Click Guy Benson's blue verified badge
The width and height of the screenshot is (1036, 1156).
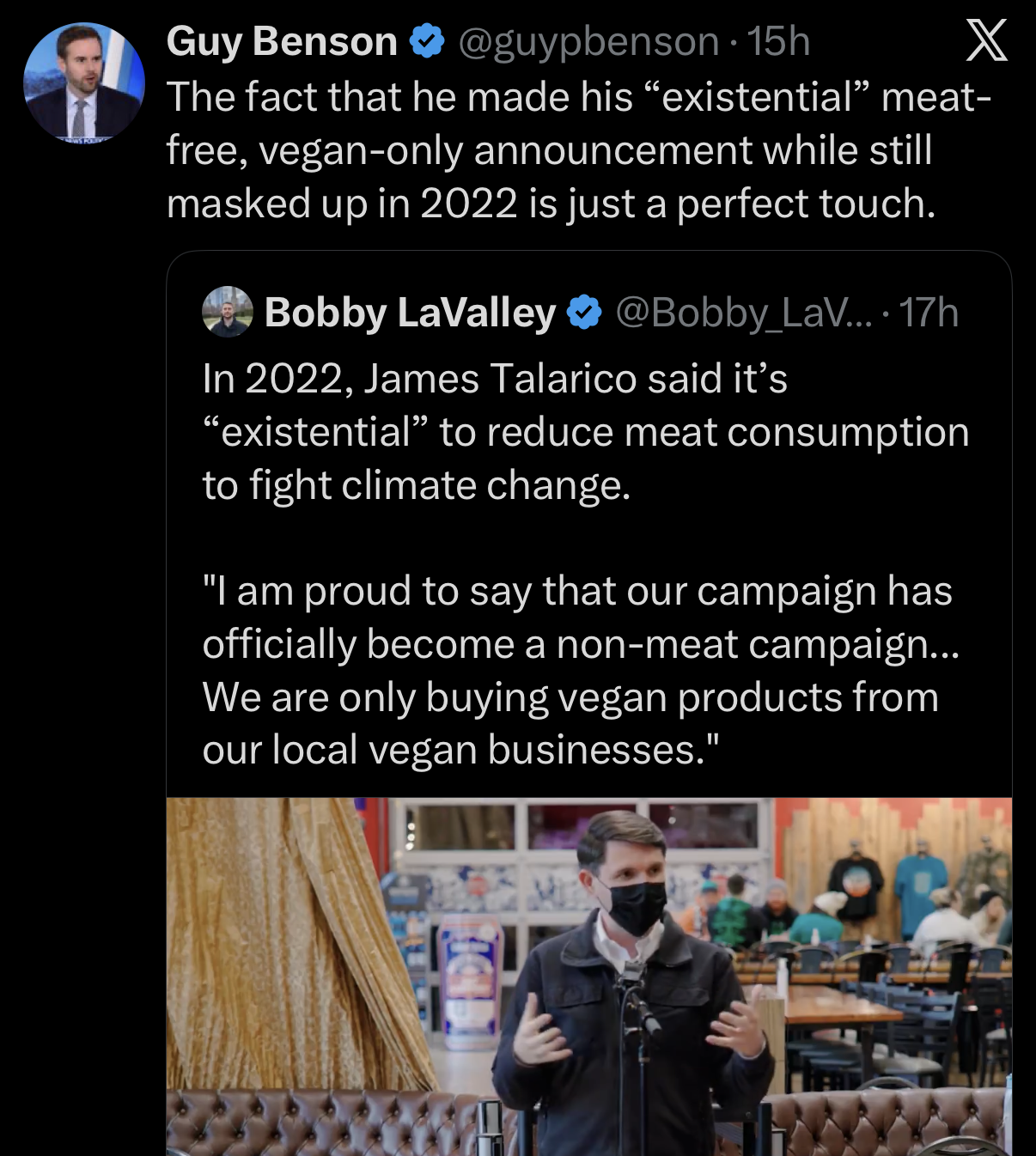point(427,41)
